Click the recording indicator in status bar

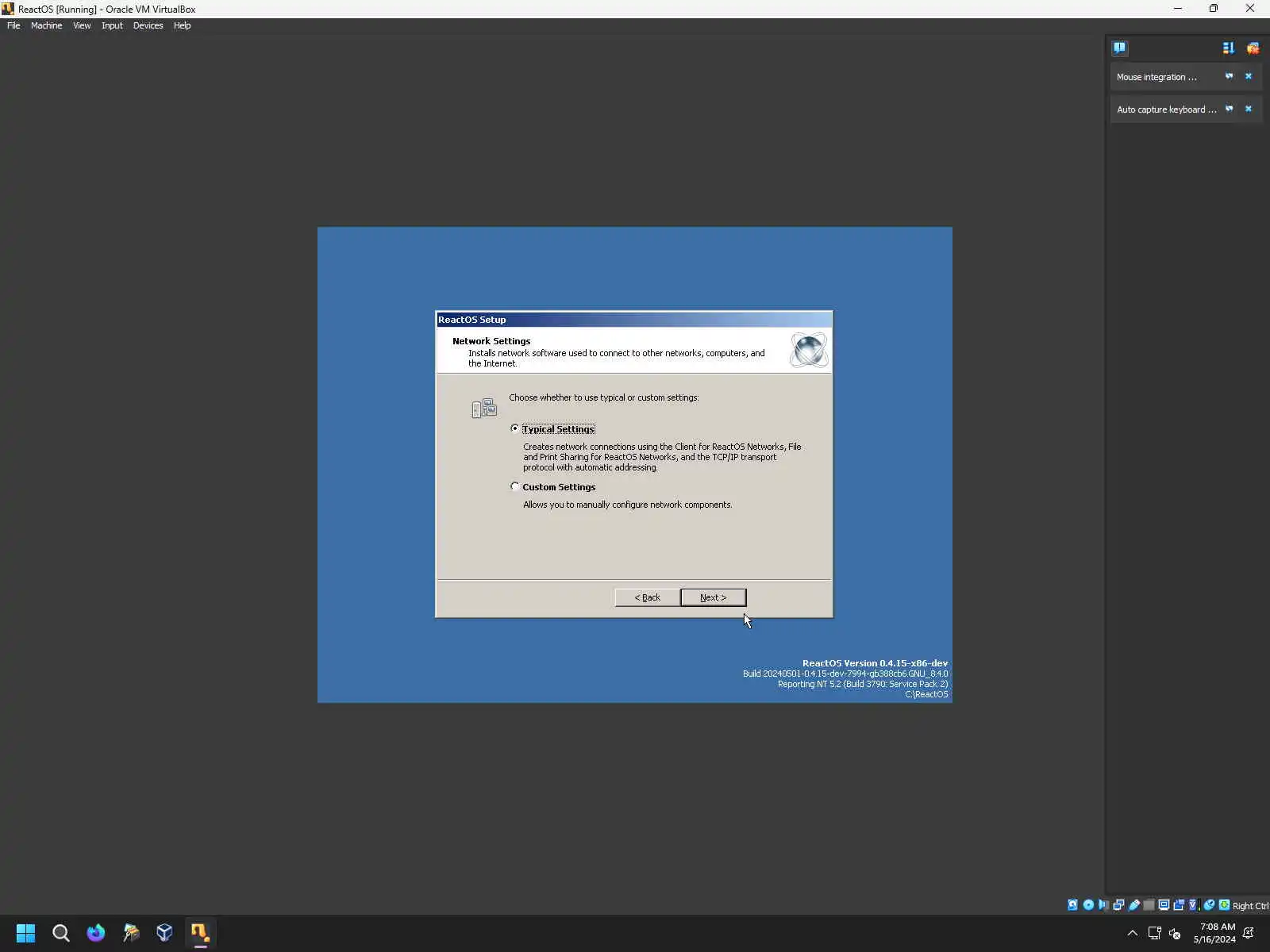pyautogui.click(x=1179, y=905)
